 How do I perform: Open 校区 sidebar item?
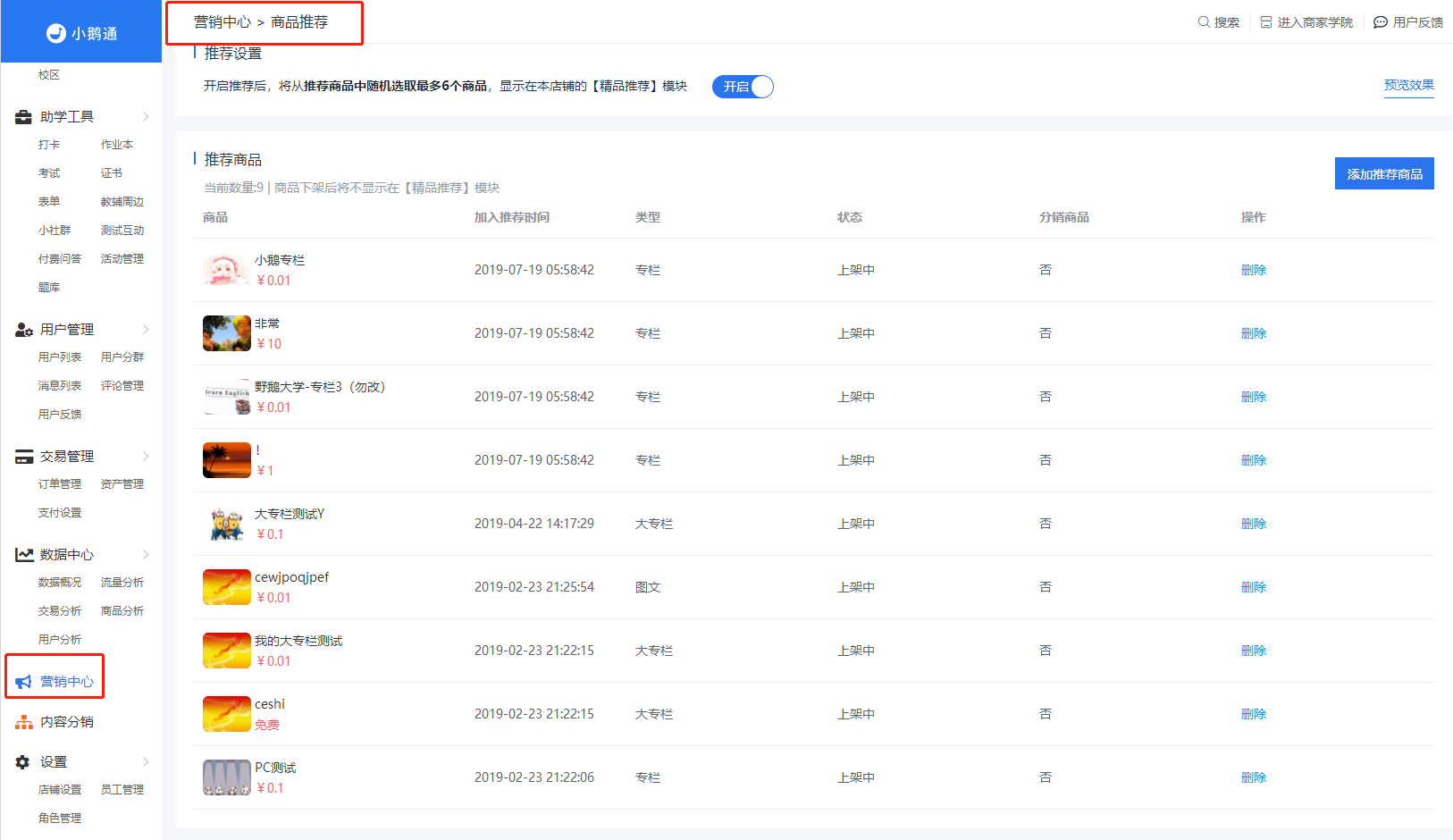(x=49, y=75)
